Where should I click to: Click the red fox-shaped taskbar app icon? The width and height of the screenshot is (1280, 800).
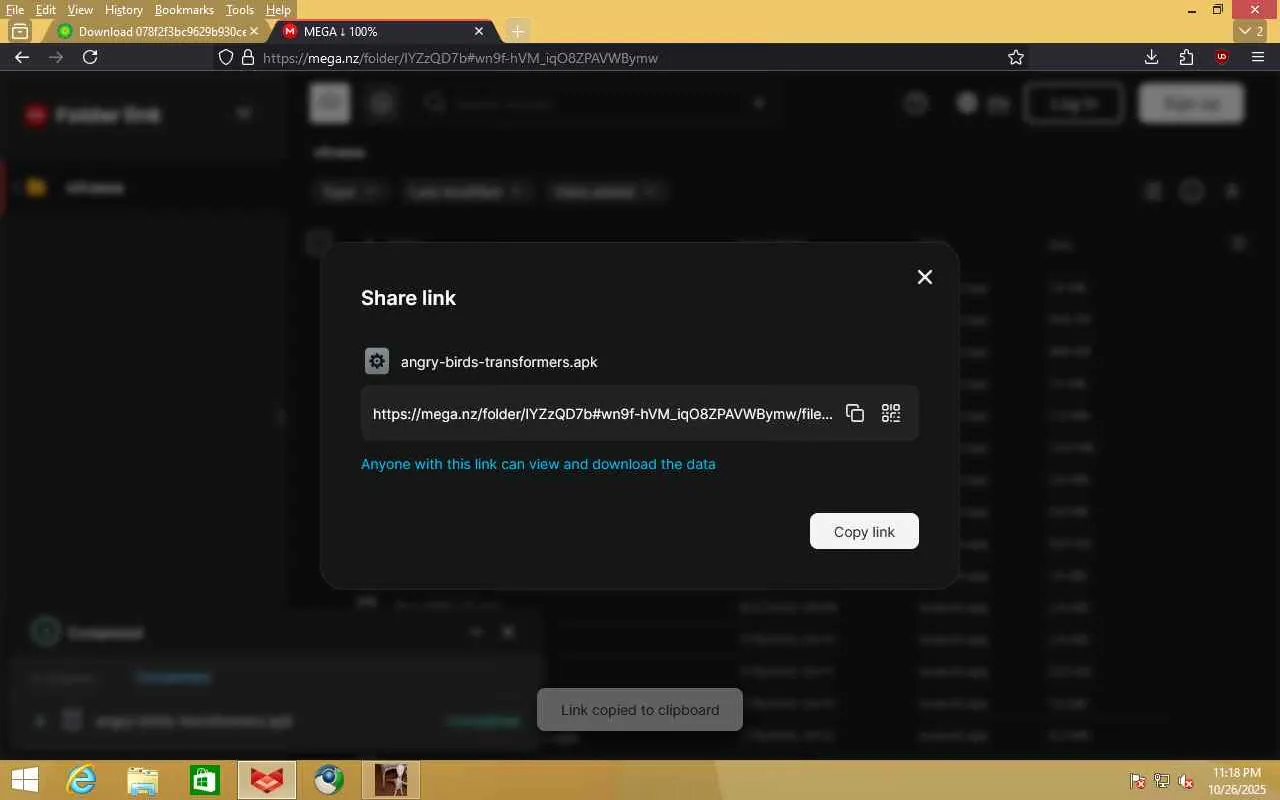click(267, 780)
